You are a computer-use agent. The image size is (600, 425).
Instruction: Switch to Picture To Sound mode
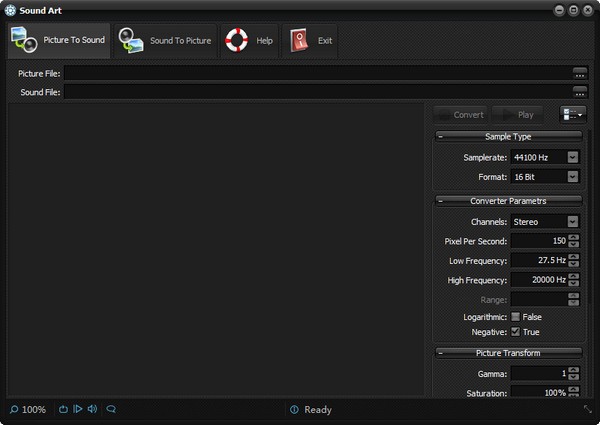pyautogui.click(x=58, y=41)
